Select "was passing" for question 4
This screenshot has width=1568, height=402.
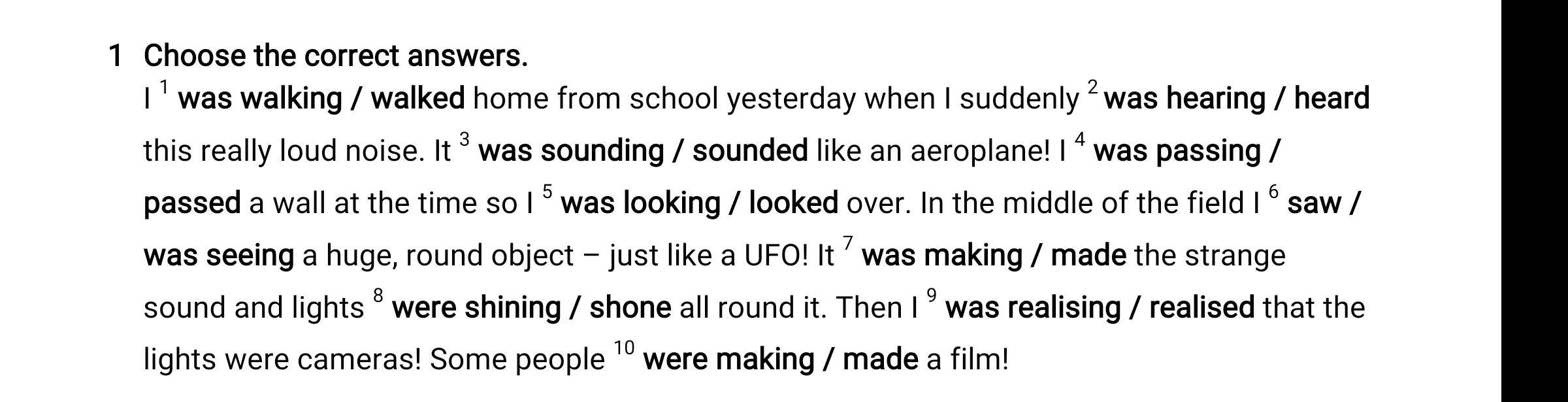coord(1177,152)
